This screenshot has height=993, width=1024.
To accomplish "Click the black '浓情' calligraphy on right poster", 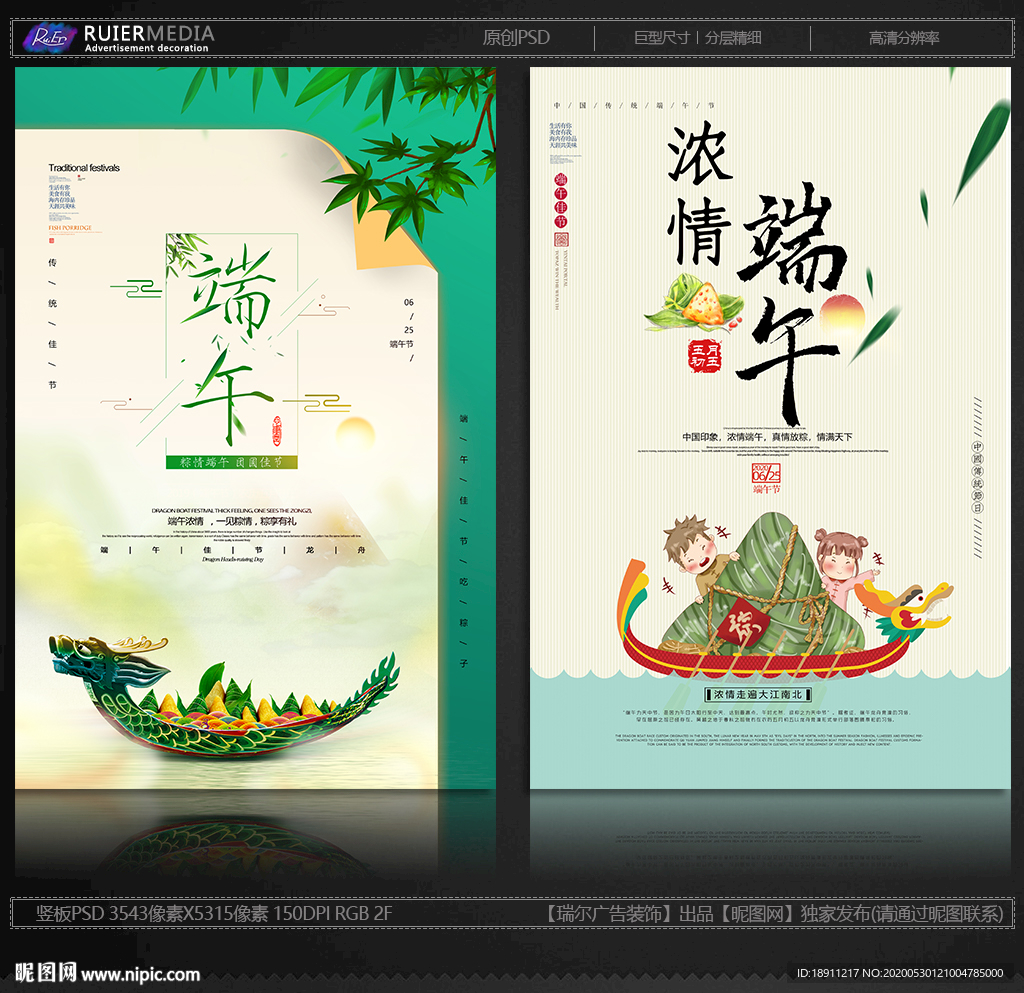I will pyautogui.click(x=699, y=194).
